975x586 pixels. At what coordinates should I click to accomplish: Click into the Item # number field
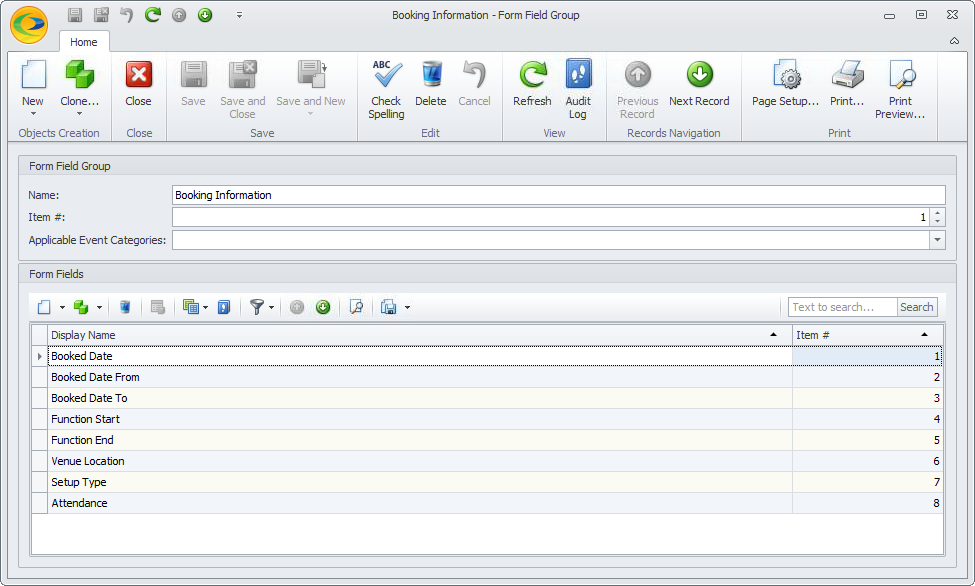(551, 217)
